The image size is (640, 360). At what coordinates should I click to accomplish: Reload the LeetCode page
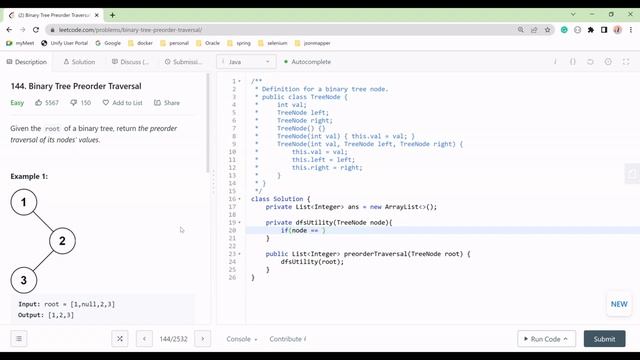pos(36,30)
